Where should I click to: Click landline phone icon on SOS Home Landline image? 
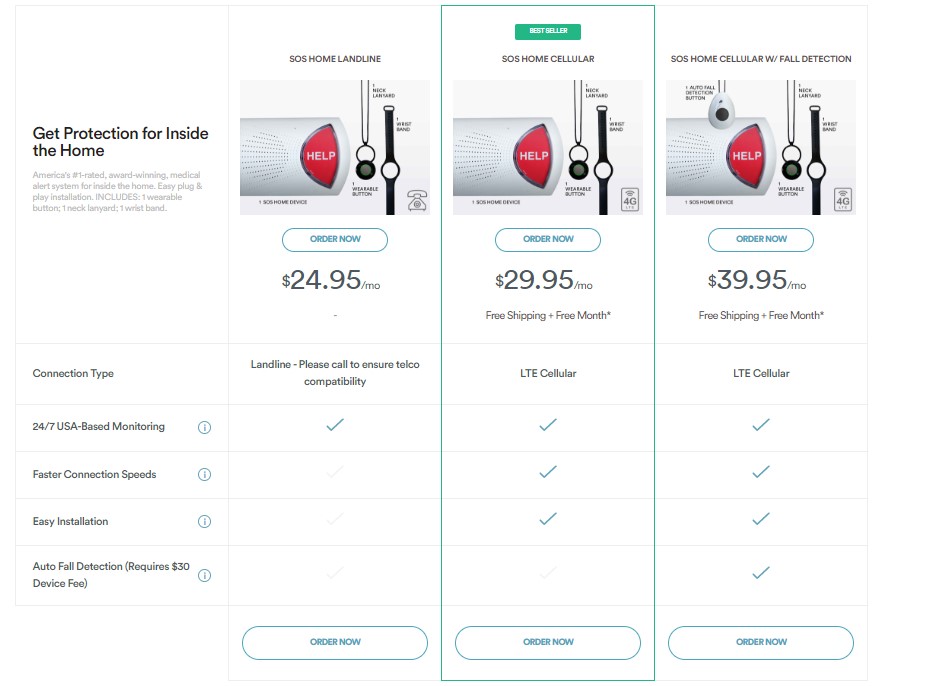(417, 201)
